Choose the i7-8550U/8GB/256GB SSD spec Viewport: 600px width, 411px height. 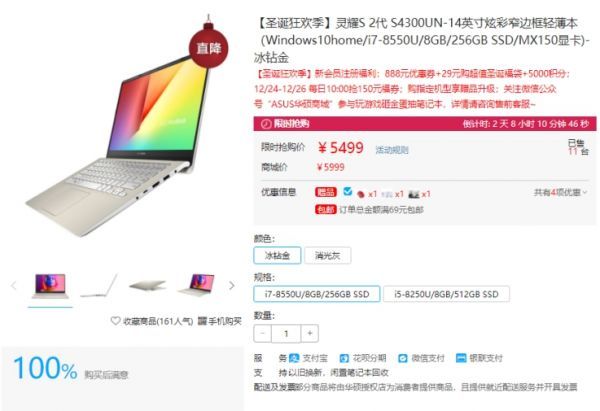click(x=316, y=294)
